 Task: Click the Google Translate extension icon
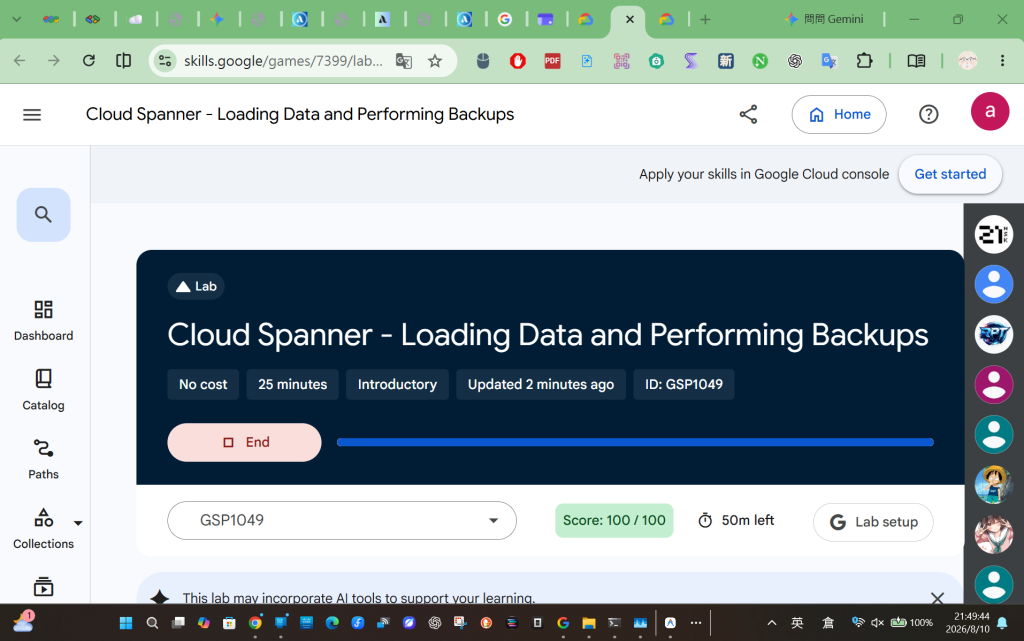[829, 61]
